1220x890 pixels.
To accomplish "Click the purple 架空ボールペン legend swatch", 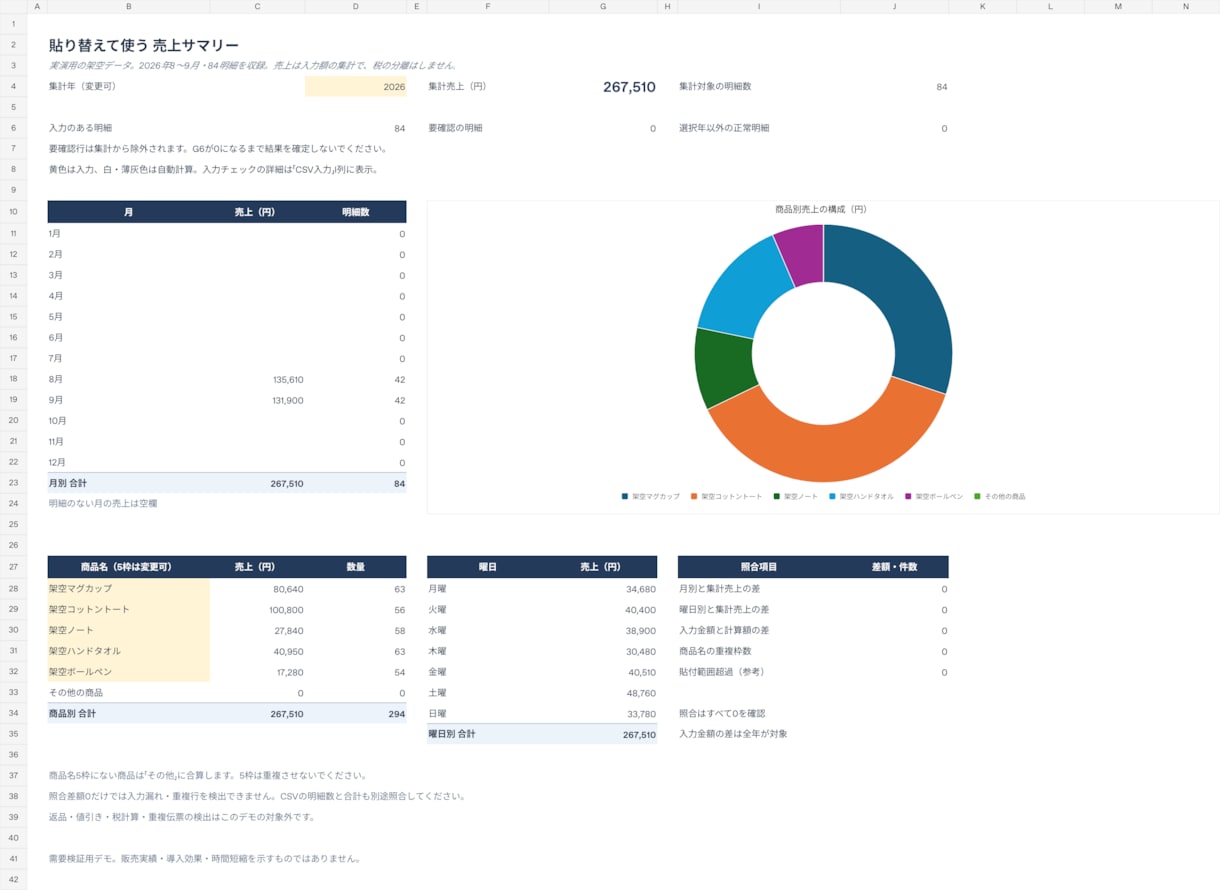I will (x=908, y=496).
